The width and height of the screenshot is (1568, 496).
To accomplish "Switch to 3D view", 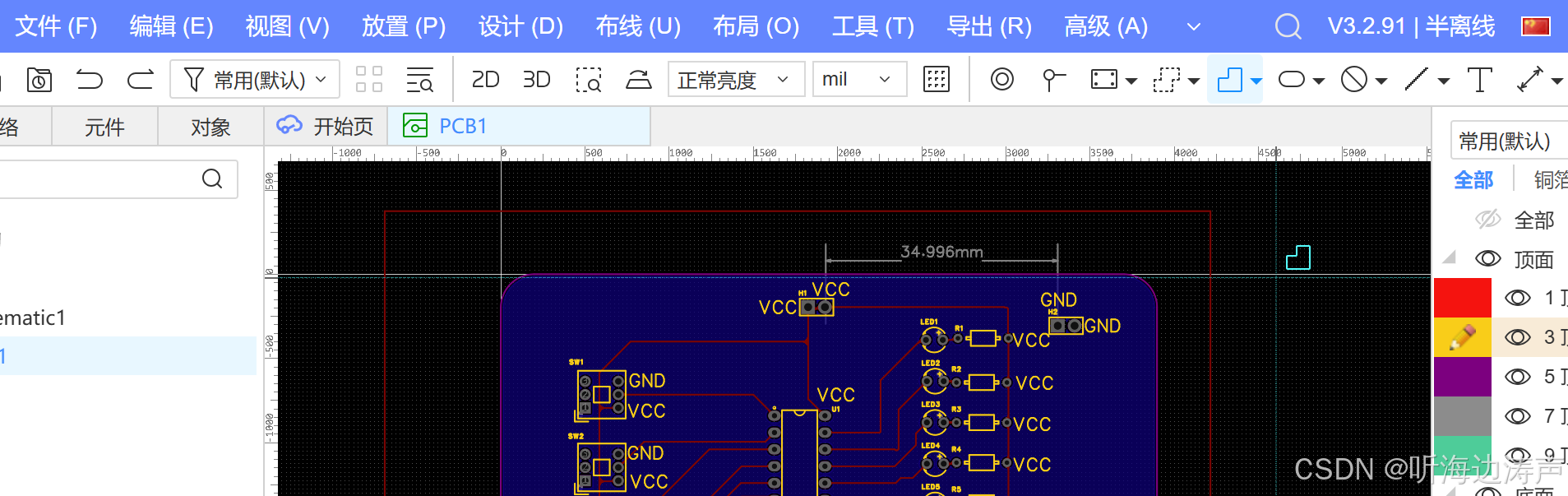I will pos(536,80).
